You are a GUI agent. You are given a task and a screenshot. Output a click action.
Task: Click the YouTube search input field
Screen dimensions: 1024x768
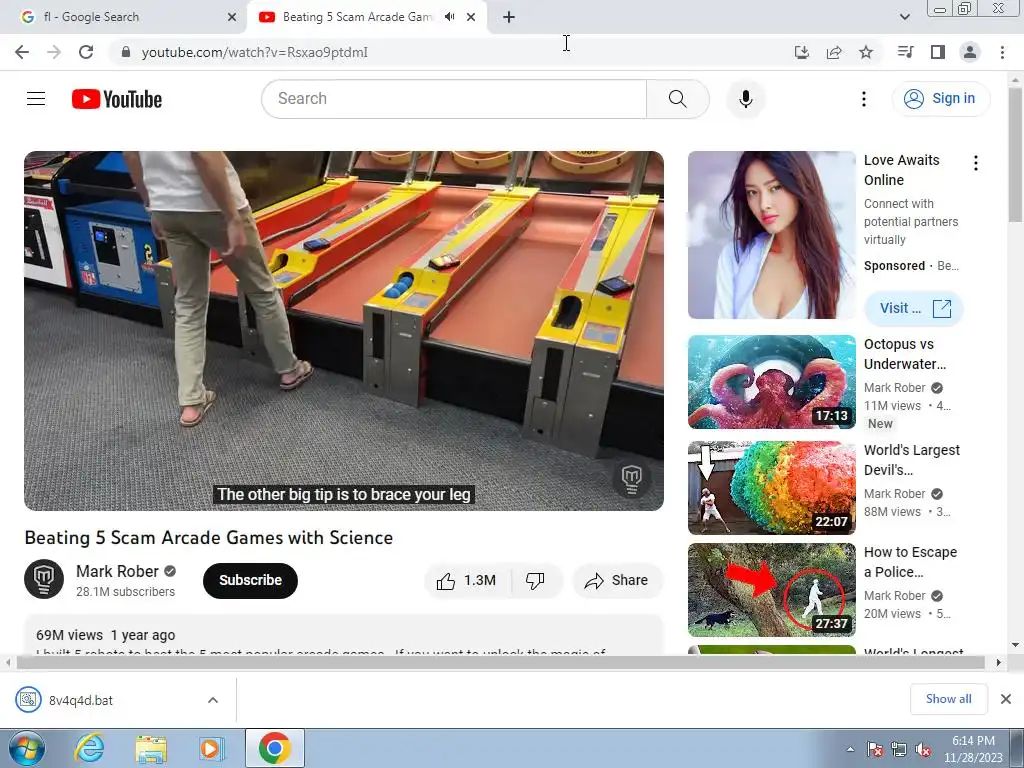click(x=454, y=99)
